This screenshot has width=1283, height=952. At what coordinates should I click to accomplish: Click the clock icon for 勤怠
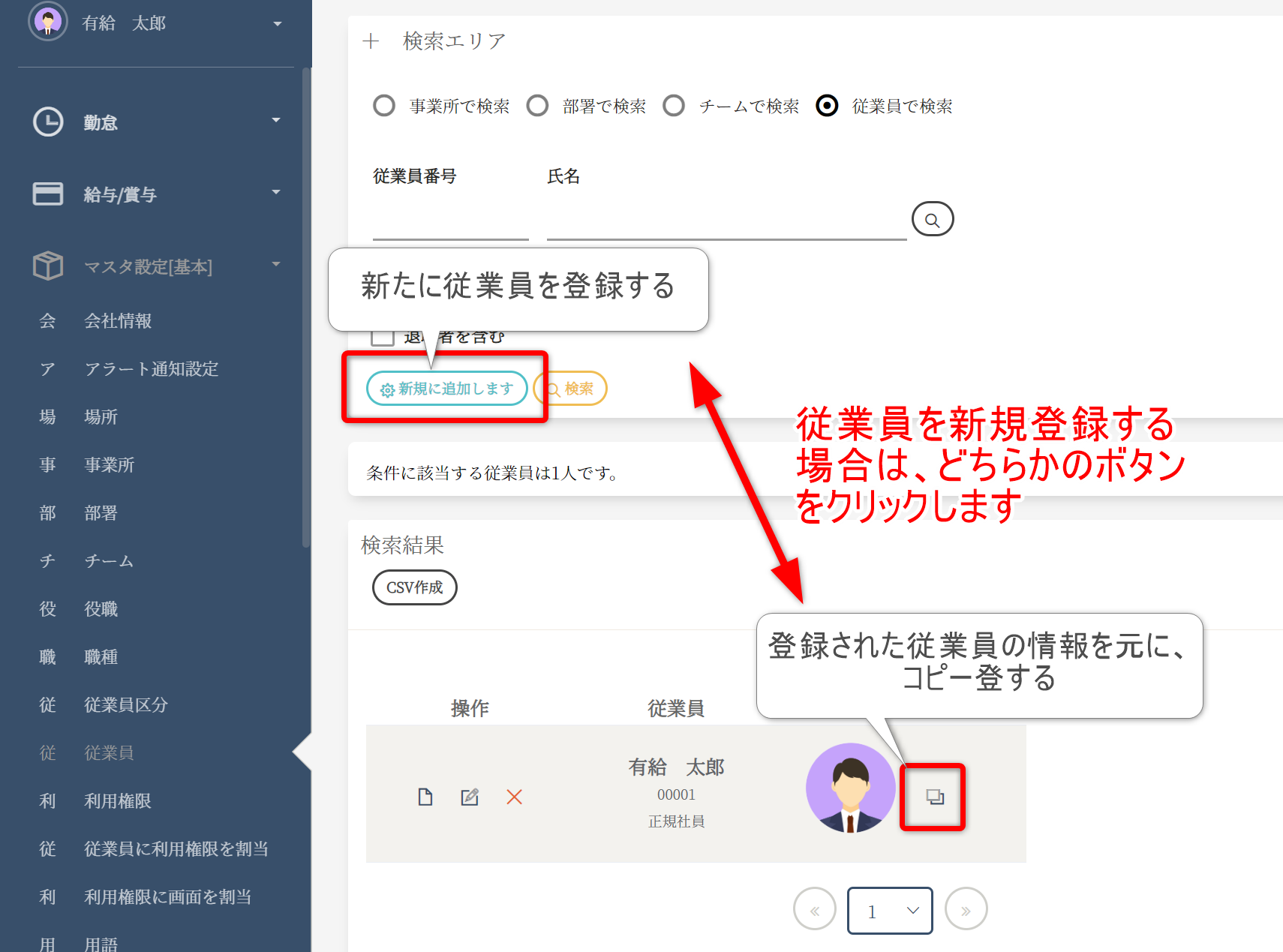coord(48,122)
